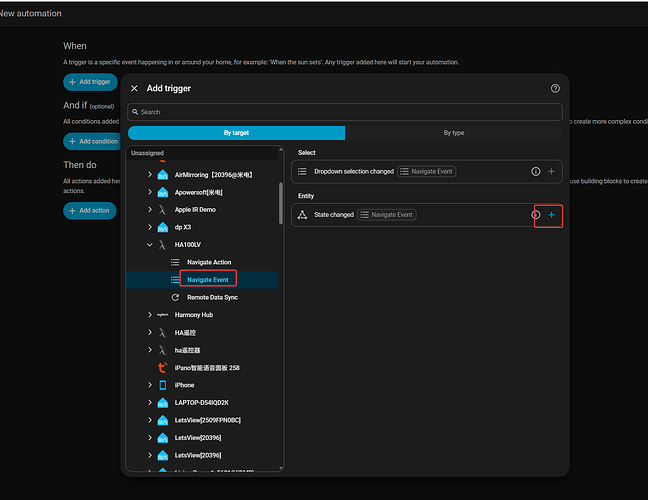The width and height of the screenshot is (648, 500).
Task: Click the HA遥控 remote icon
Action: (x=162, y=333)
